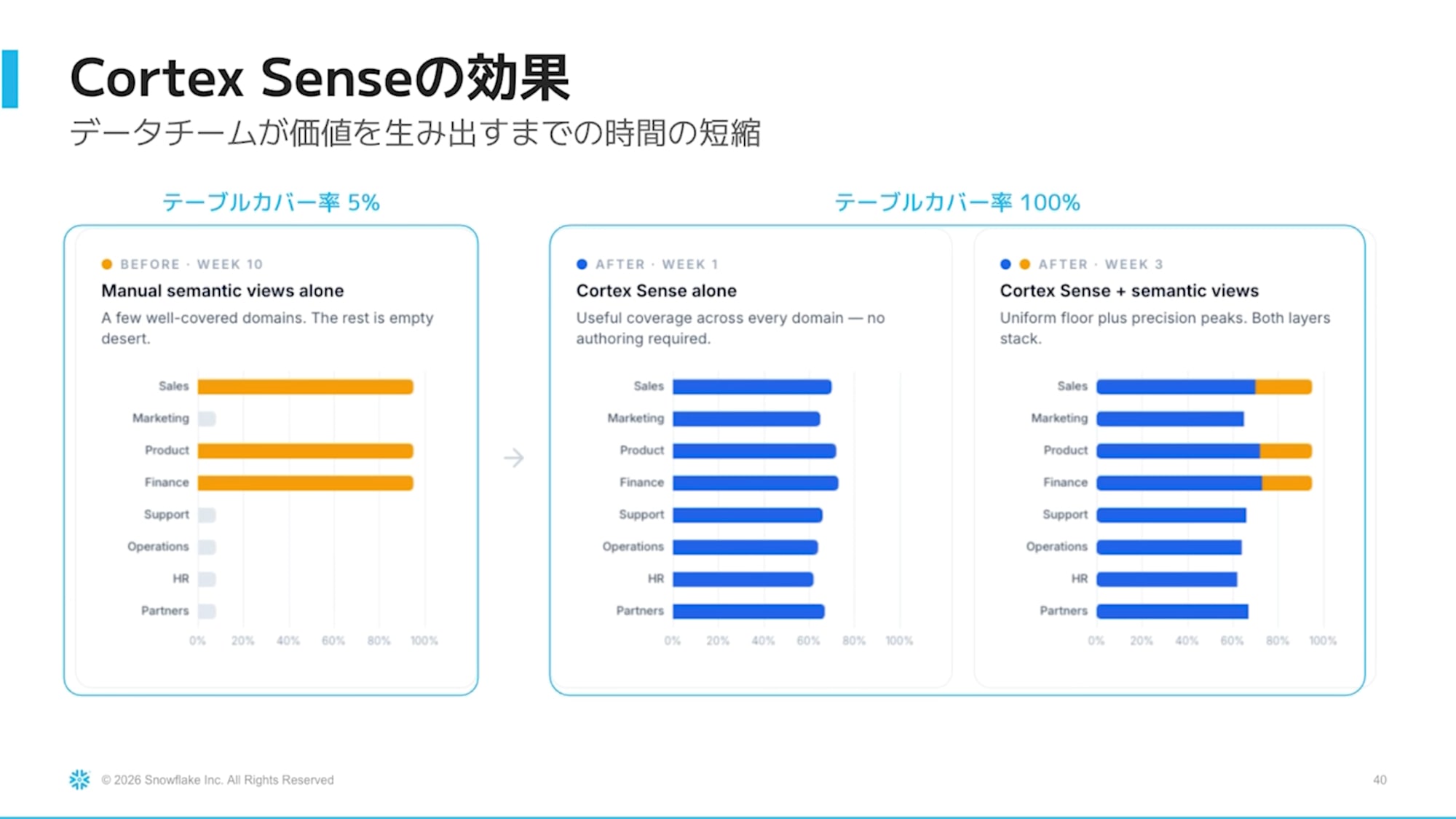
Task: Click the blue Finance bar in the Week 1 chart
Action: (756, 483)
